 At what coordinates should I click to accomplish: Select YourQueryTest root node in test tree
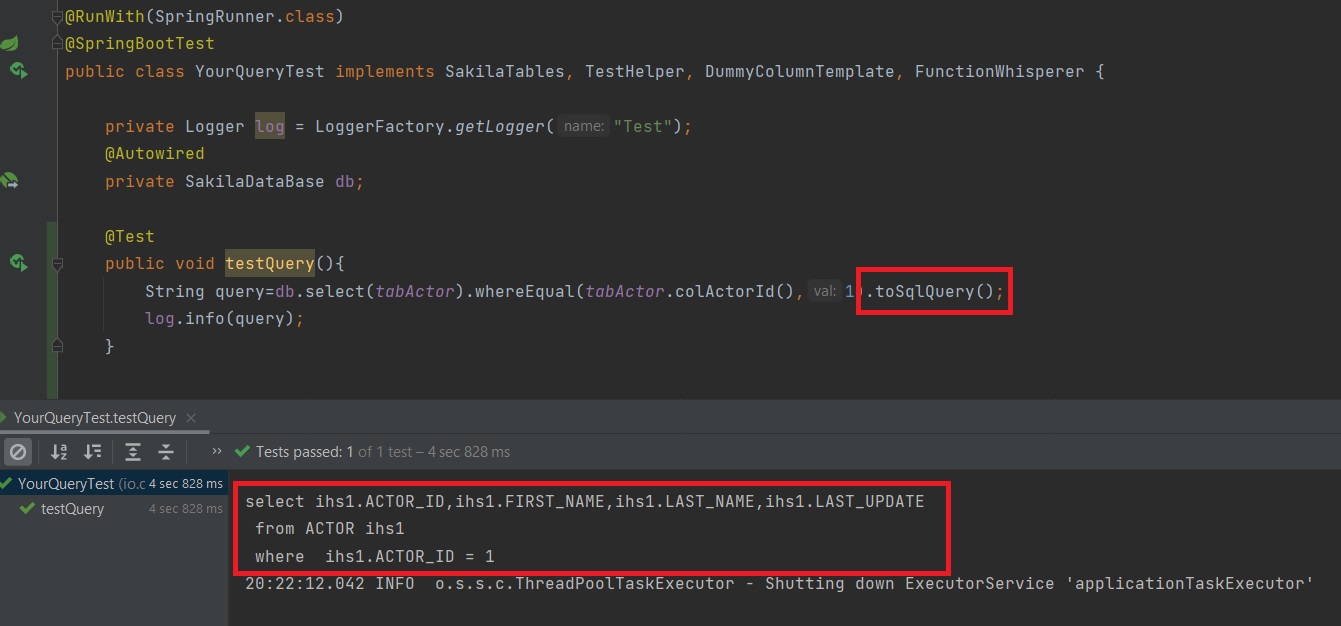66,484
